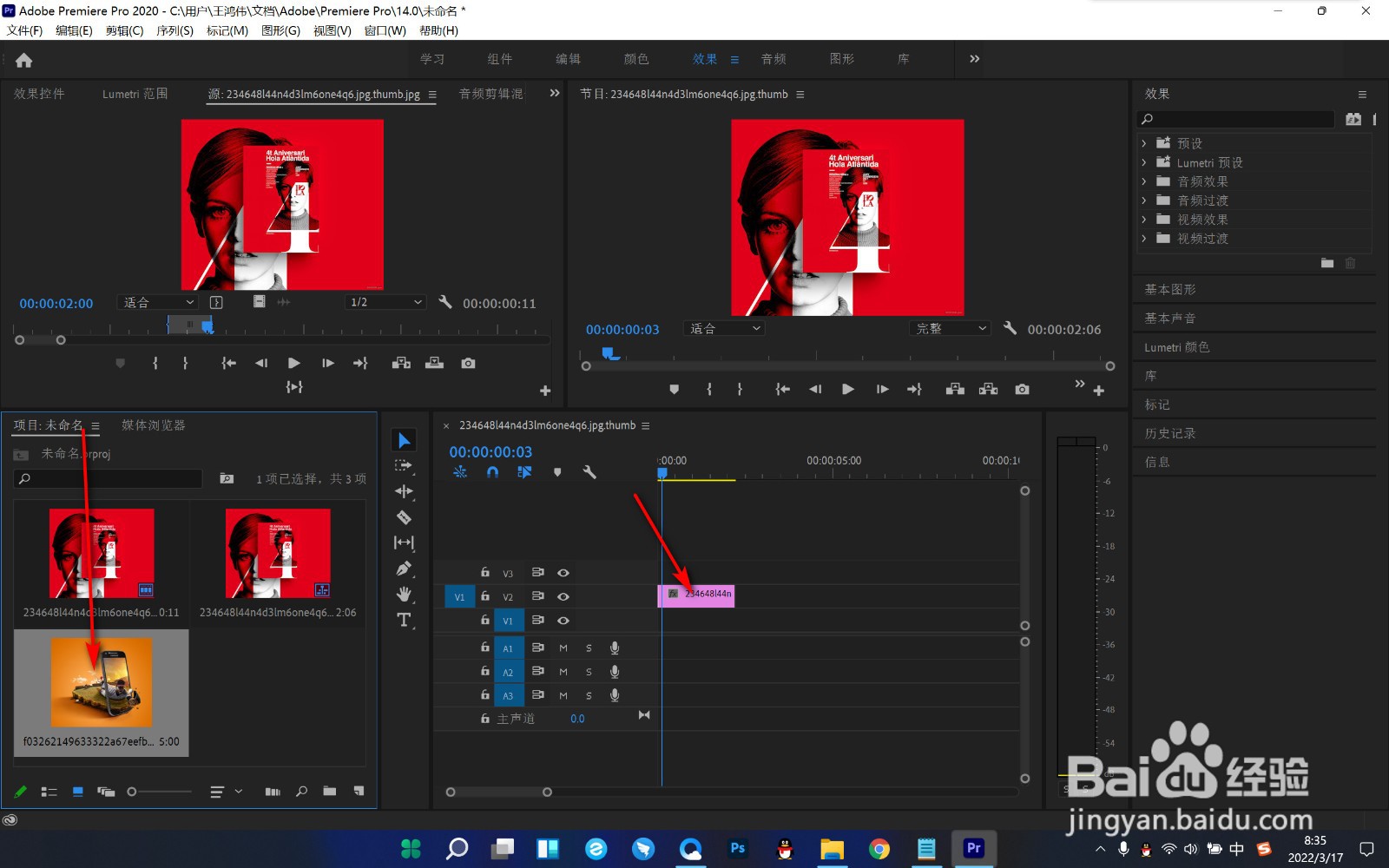The image size is (1389, 868).
Task: Open Source monitor settings wrench
Action: coord(445,302)
